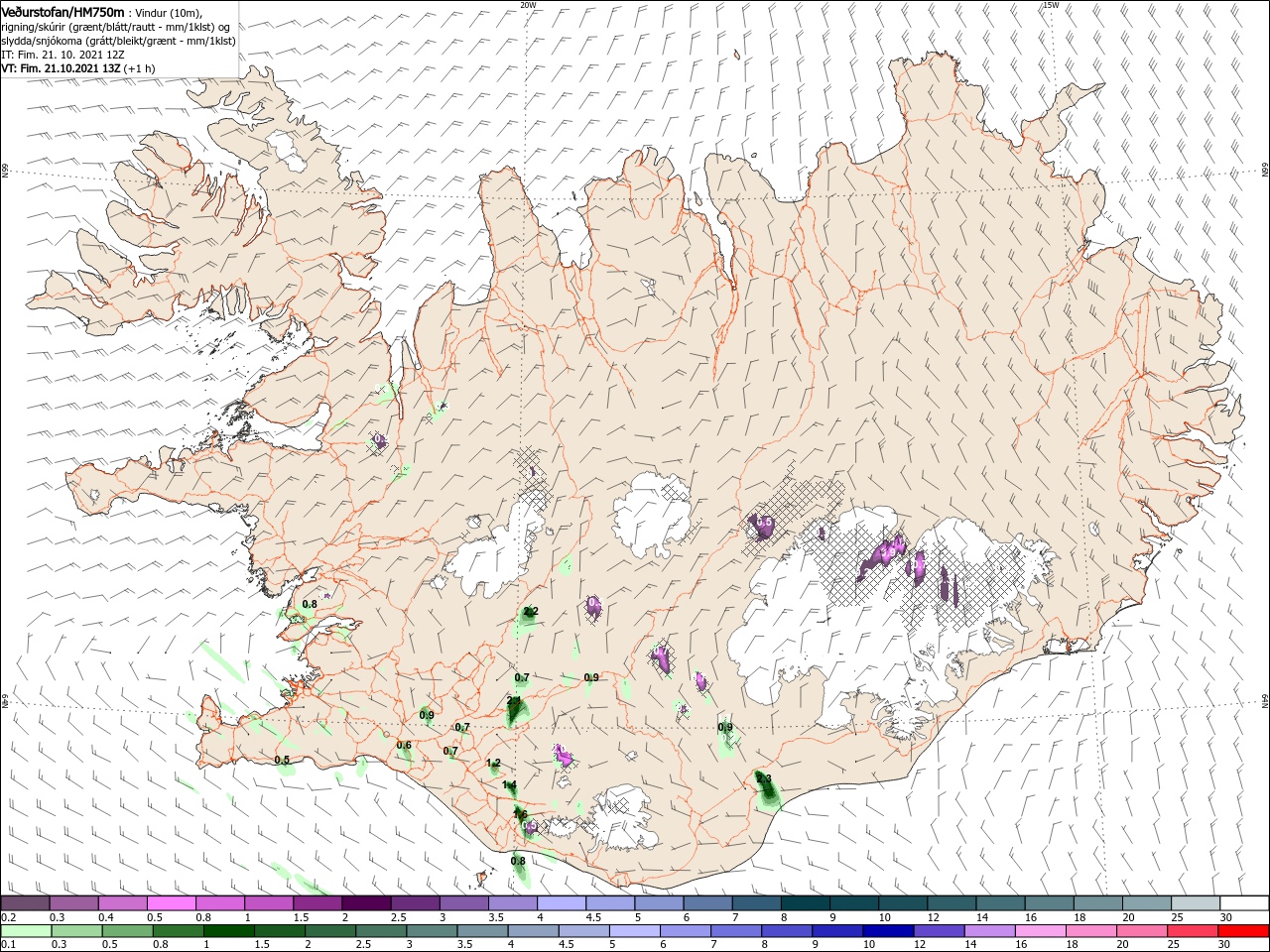The width and height of the screenshot is (1270, 952).
Task: Click the 2.3 precipitation value on south coast
Action: pos(764,779)
